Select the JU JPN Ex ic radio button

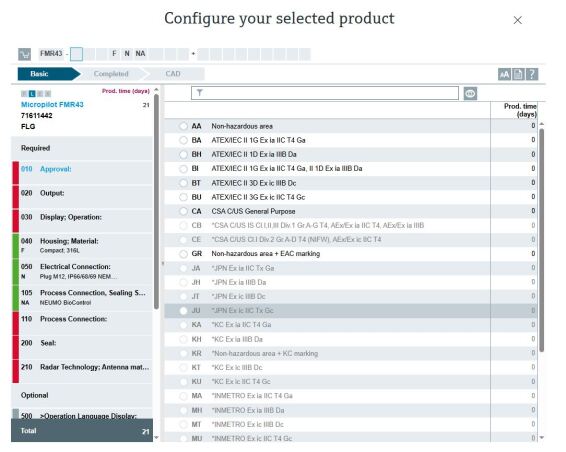(183, 310)
